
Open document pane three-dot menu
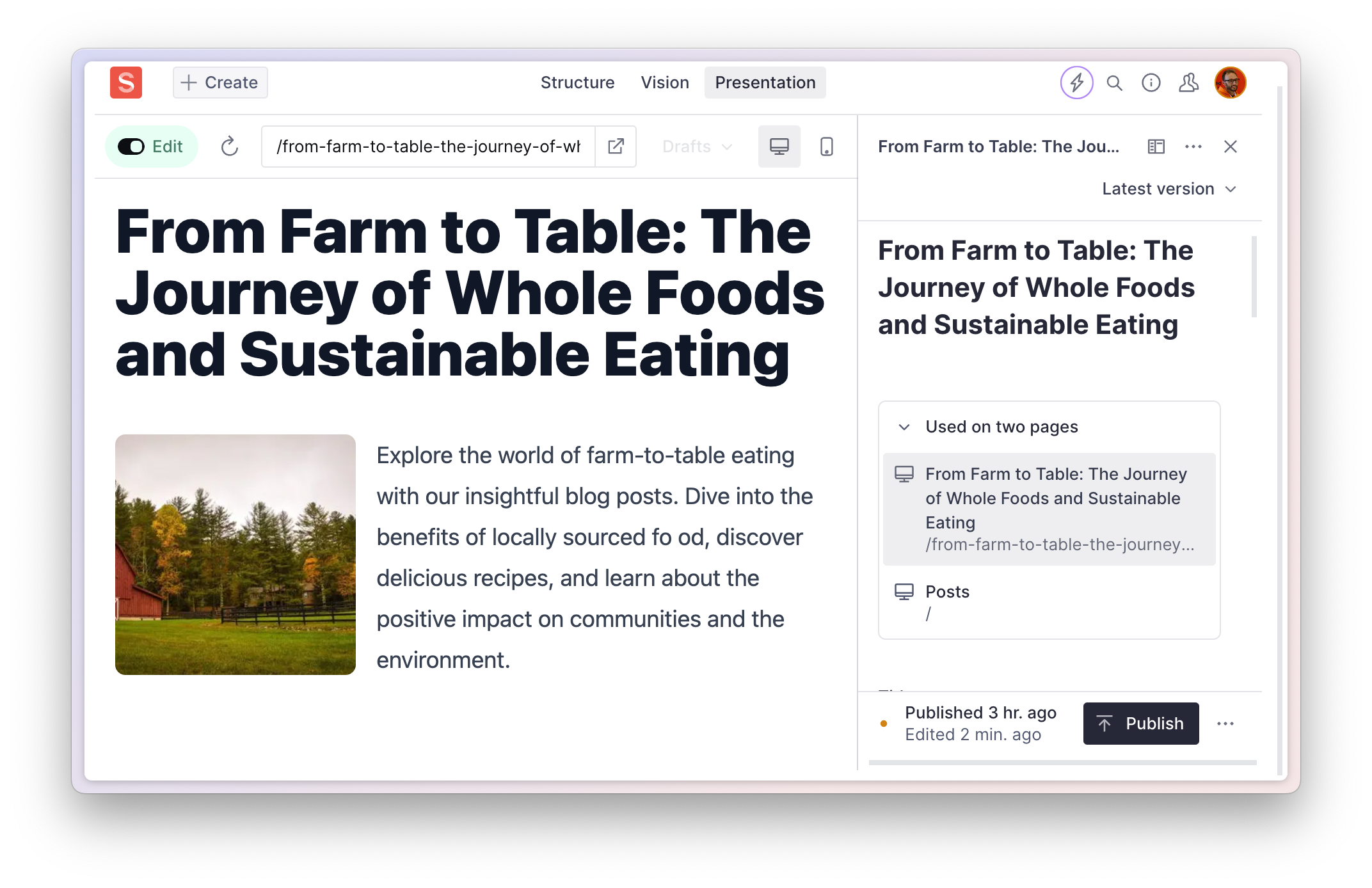[x=1193, y=147]
